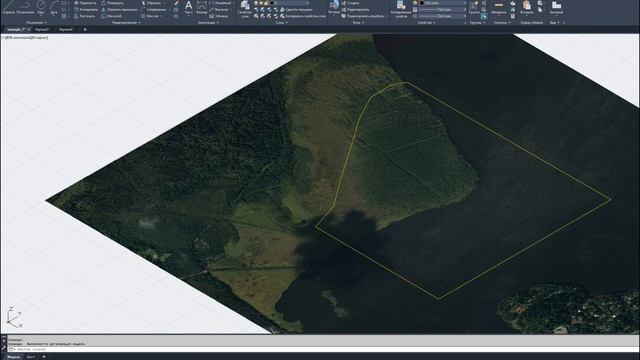Screen dimensions: 640x360
Task: Select the Круг (Circle) tool
Action: 41,7
